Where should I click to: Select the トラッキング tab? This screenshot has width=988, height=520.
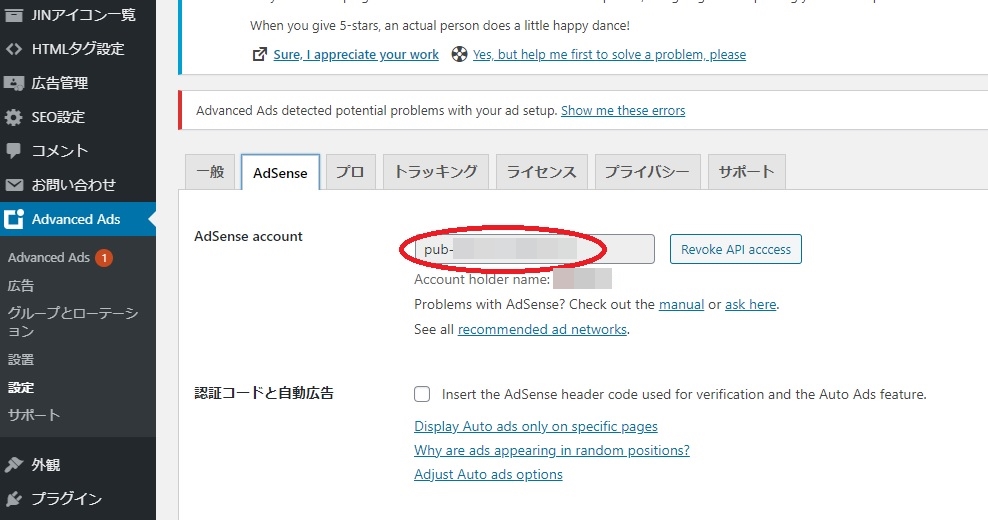tap(435, 172)
